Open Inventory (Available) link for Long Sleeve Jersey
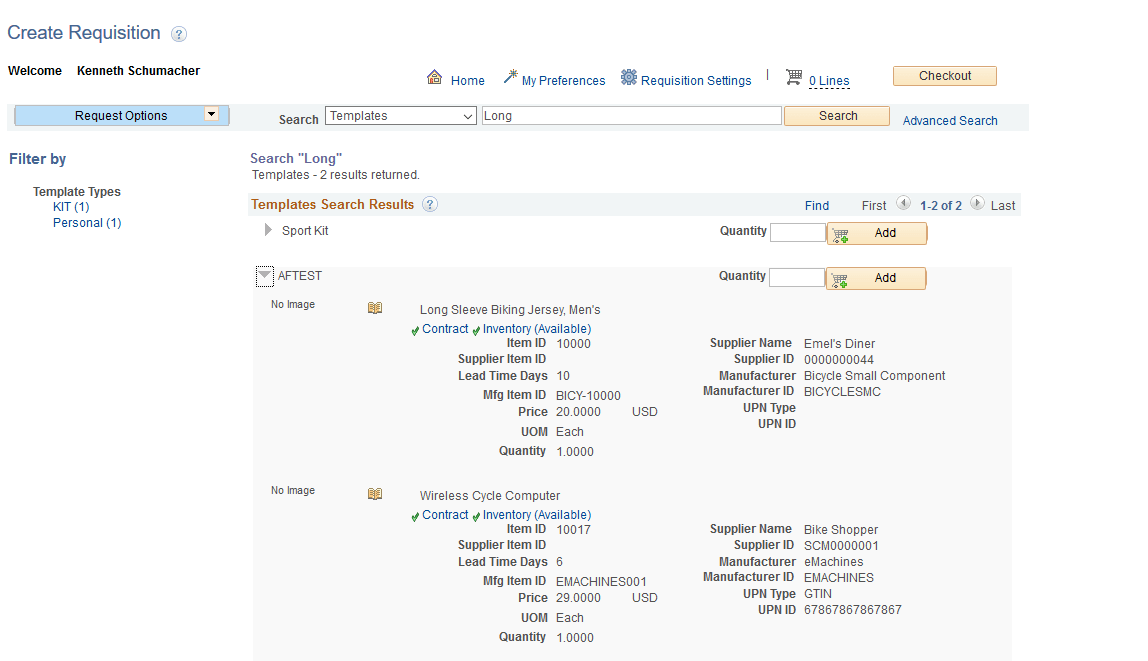 coord(537,329)
